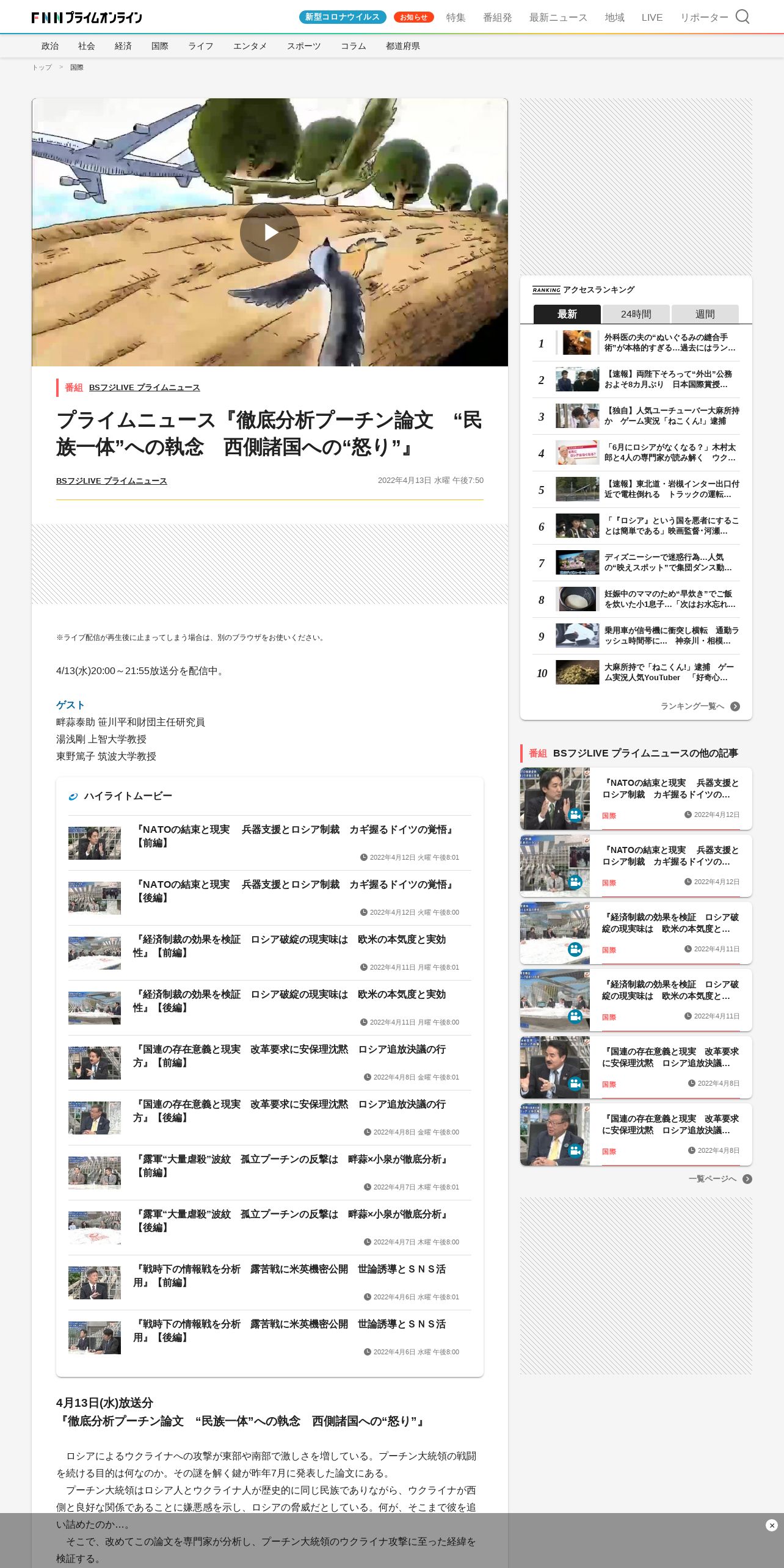Select the コラム category
The height and width of the screenshot is (1568, 784).
tap(354, 46)
